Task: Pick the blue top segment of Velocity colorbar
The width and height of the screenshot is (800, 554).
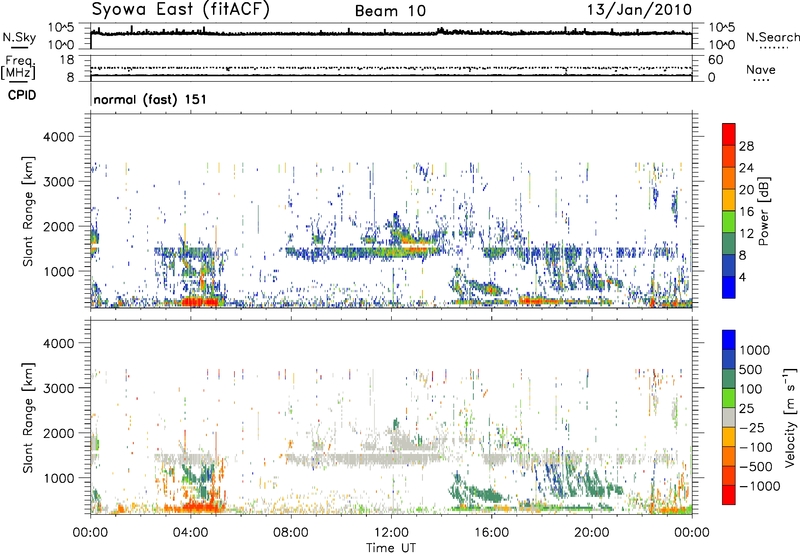Action: point(729,340)
